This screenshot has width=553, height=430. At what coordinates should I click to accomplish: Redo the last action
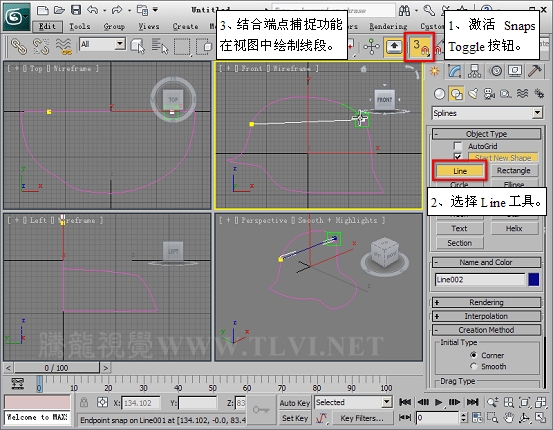tap(117, 10)
